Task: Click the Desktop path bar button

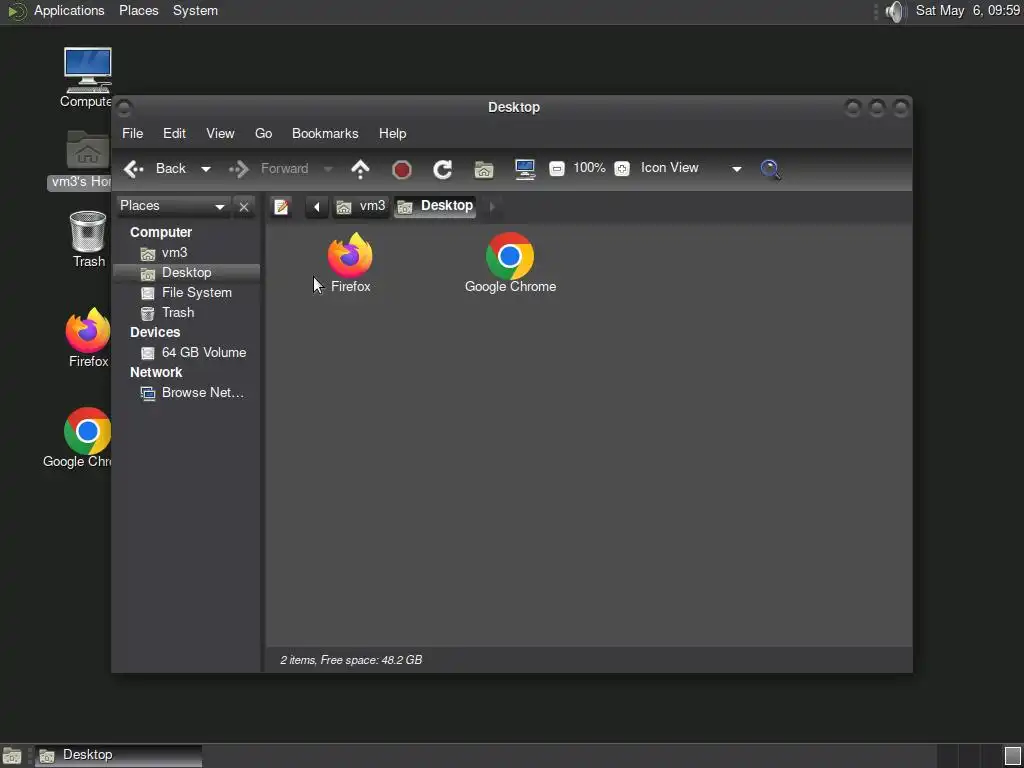Action: [x=435, y=206]
